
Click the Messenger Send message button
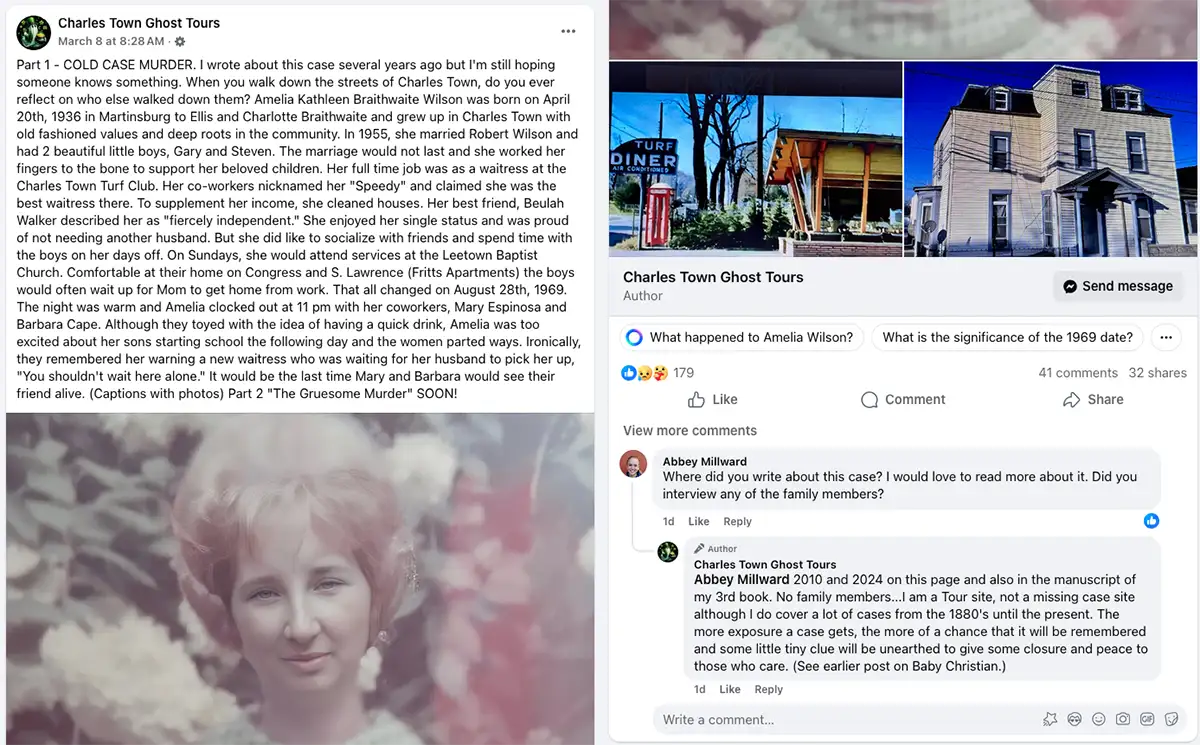pyautogui.click(x=1118, y=286)
